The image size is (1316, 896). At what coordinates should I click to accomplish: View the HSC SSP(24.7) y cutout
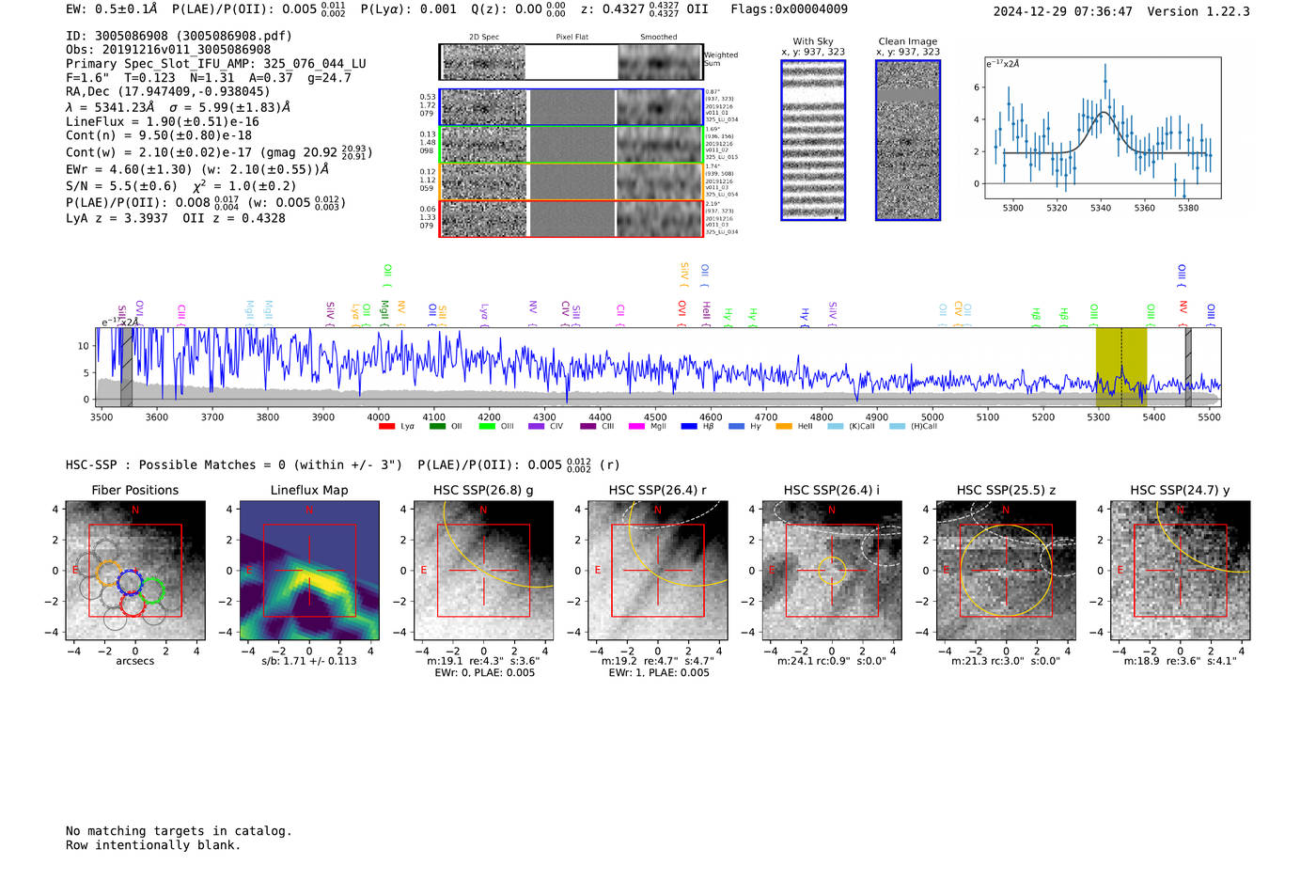(1181, 571)
